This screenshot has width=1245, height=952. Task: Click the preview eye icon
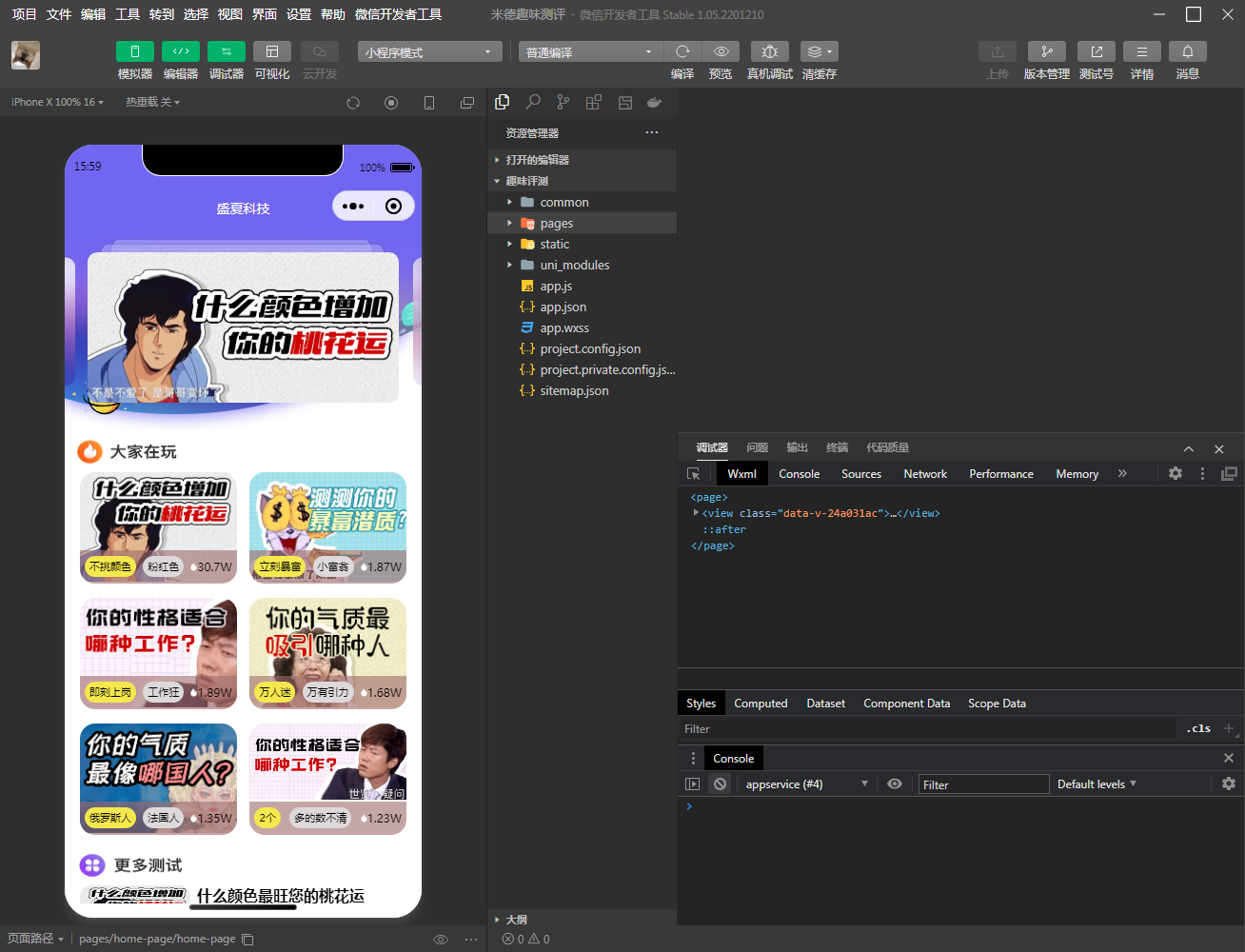(x=721, y=51)
